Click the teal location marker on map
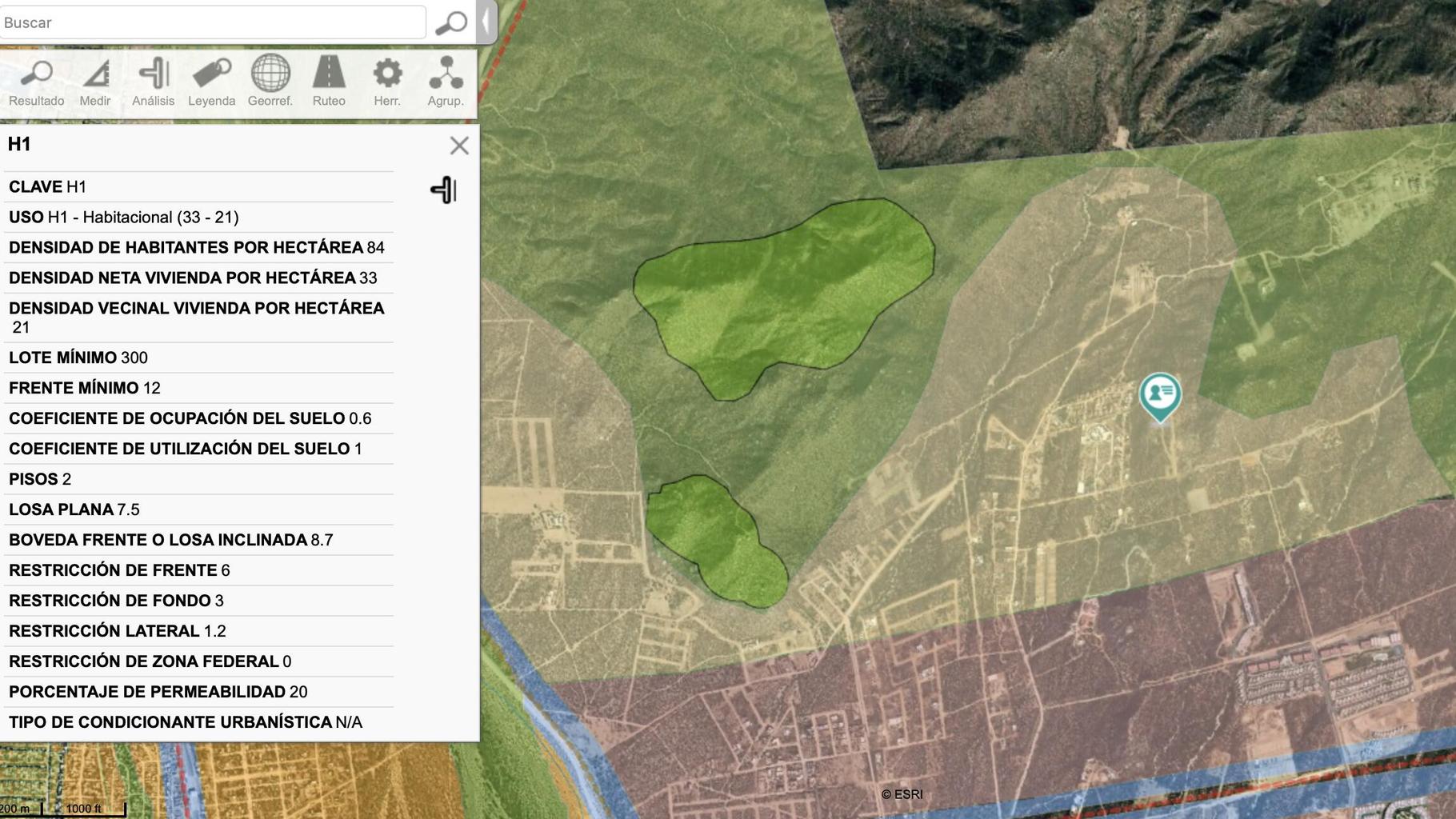 click(x=1160, y=396)
